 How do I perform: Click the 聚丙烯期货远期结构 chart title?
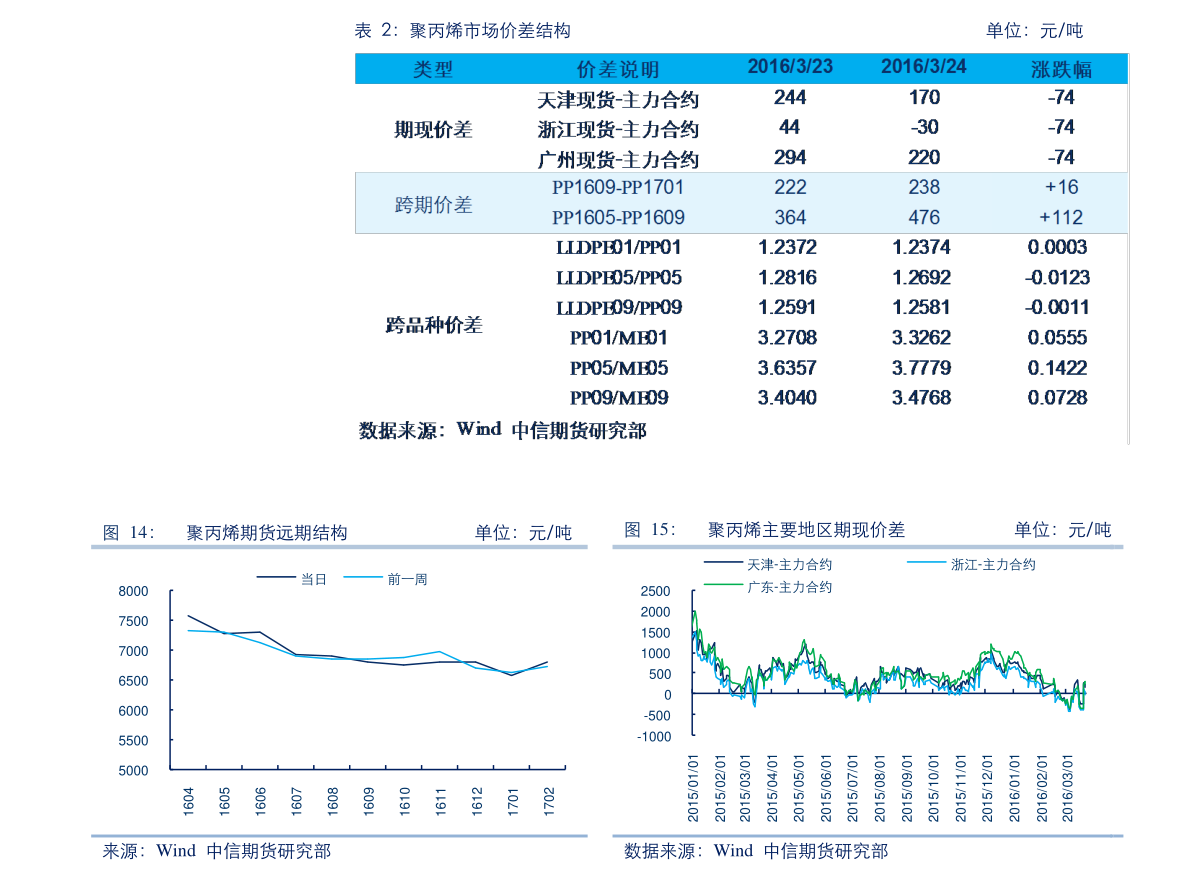[266, 533]
